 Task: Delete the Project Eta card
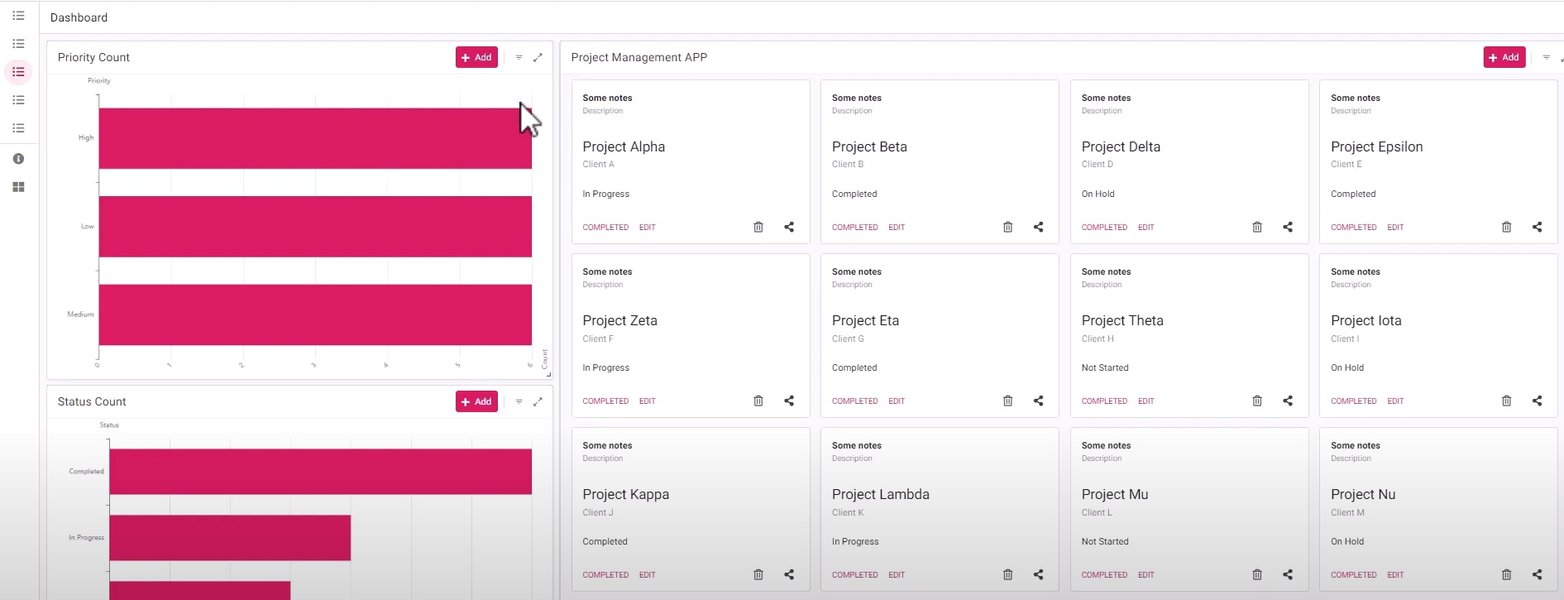1007,401
